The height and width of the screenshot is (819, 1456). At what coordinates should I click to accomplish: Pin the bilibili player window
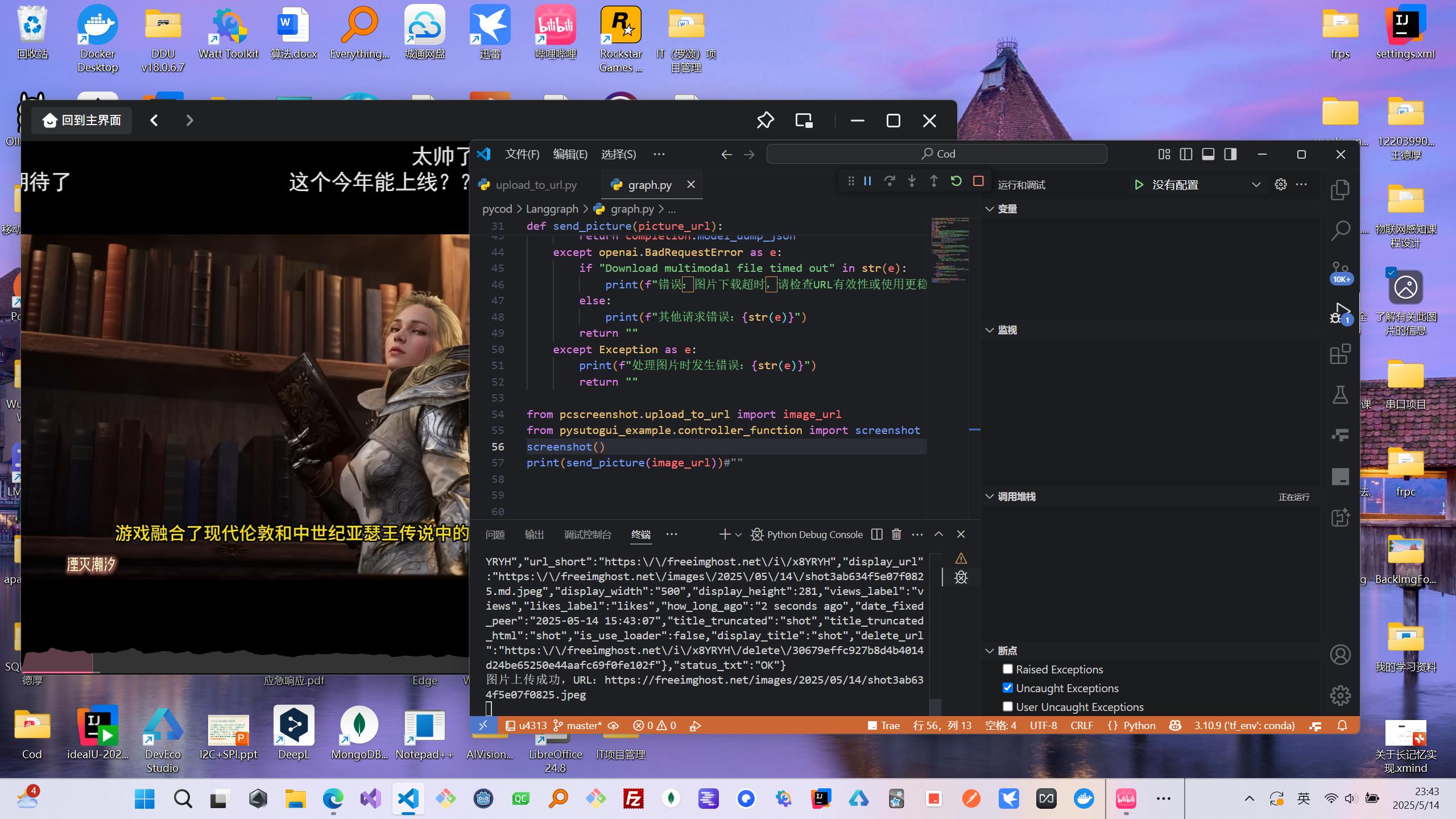[765, 120]
